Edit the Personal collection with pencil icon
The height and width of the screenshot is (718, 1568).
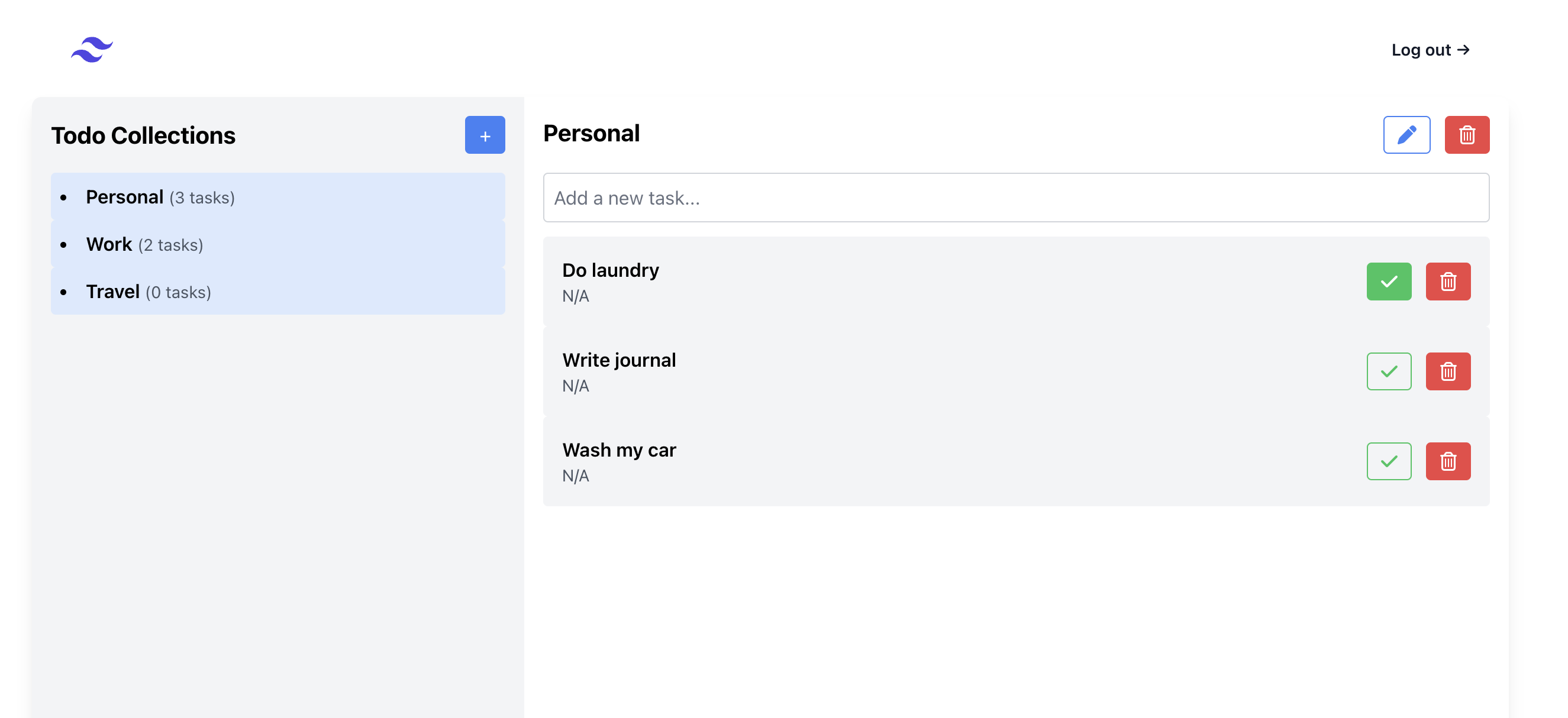click(1406, 135)
